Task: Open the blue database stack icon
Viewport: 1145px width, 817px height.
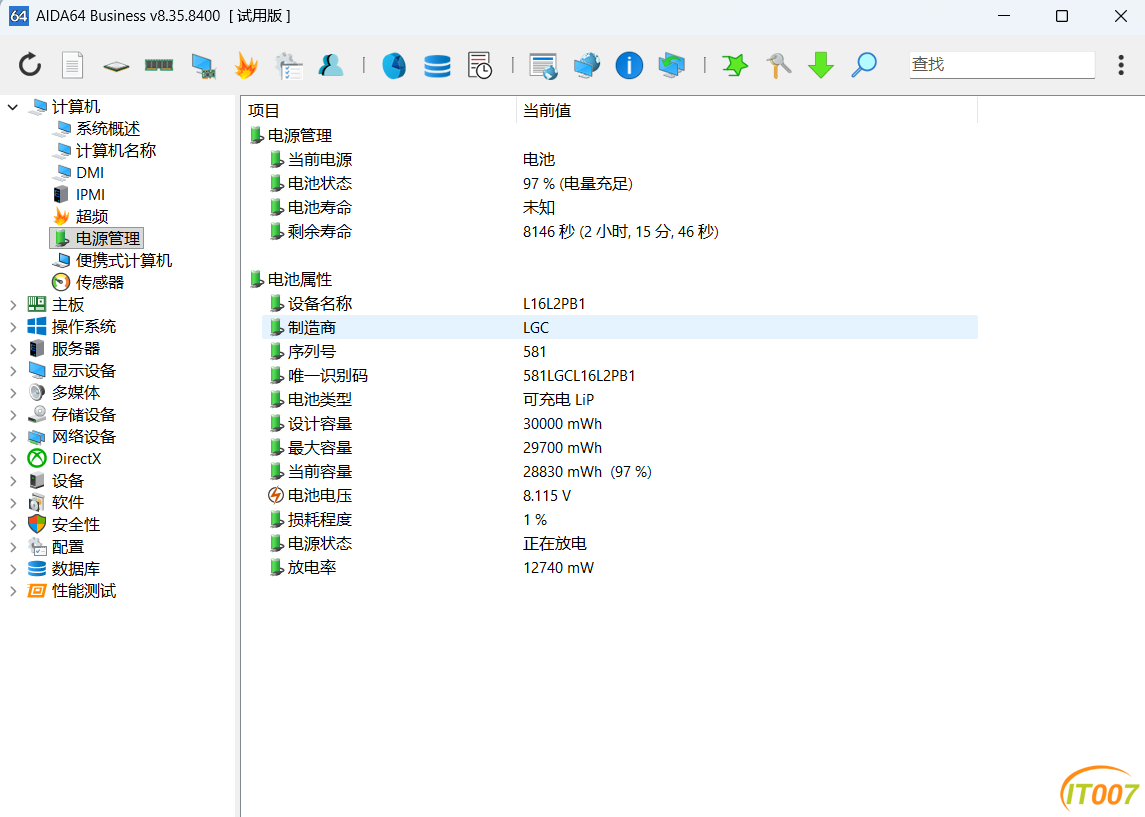Action: (437, 66)
